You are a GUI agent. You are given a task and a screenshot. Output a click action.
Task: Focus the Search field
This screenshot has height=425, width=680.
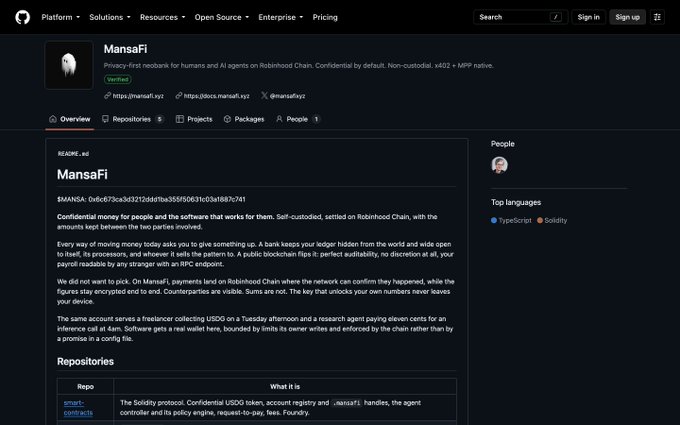tap(520, 17)
